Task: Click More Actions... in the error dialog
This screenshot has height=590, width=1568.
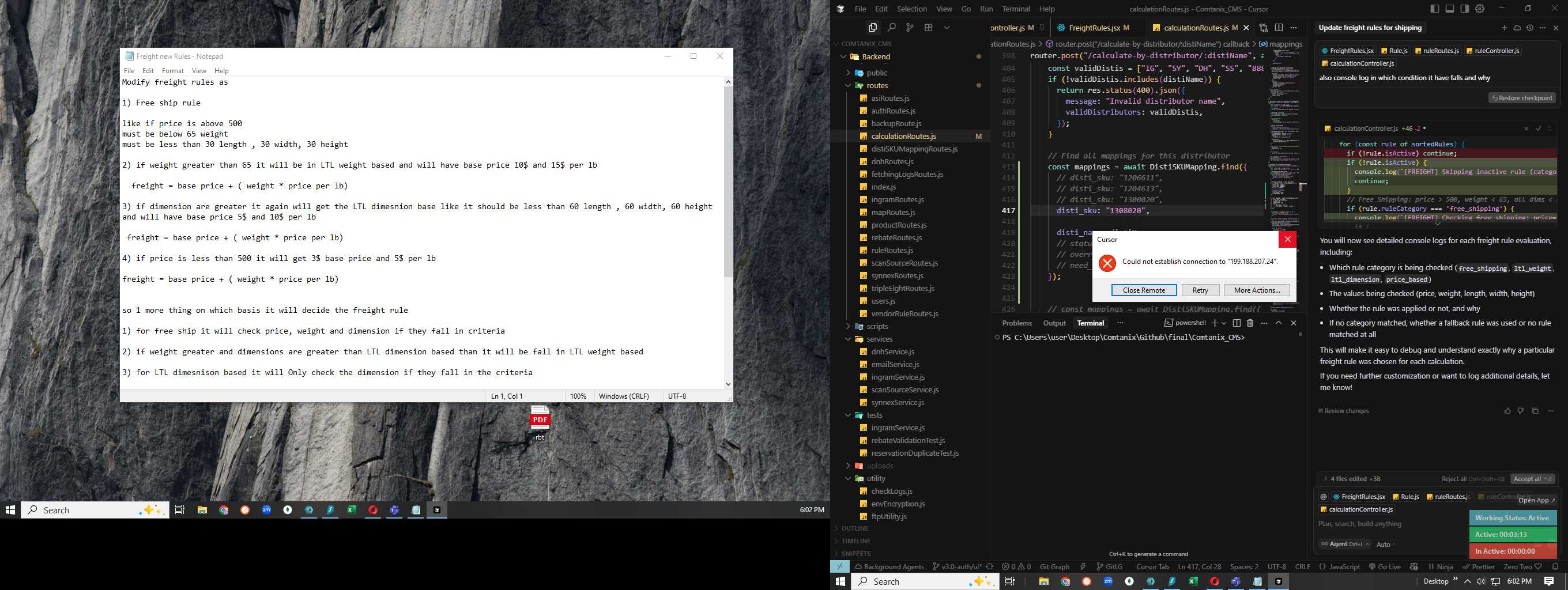Action: pyautogui.click(x=1257, y=290)
